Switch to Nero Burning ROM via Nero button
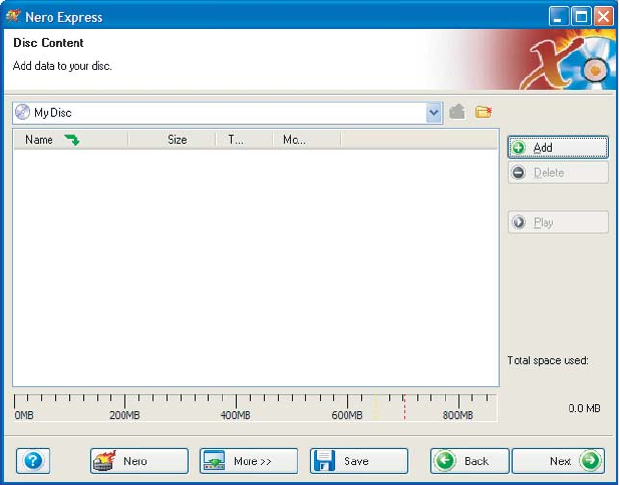Image resolution: width=620 pixels, height=485 pixels. (139, 460)
